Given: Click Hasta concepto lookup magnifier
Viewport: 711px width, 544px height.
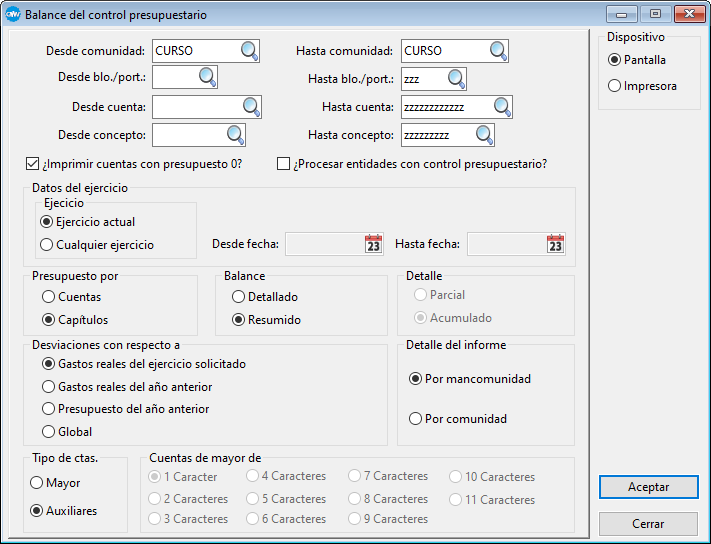Looking at the screenshot, I should tap(484, 134).
